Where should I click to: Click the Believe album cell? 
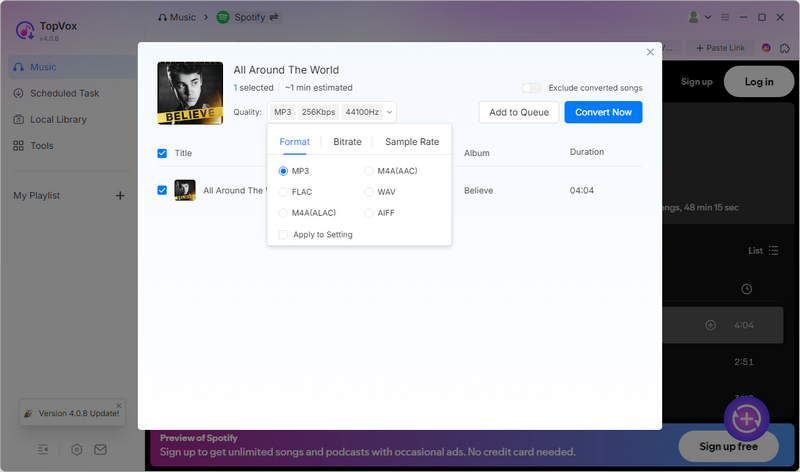(x=478, y=190)
